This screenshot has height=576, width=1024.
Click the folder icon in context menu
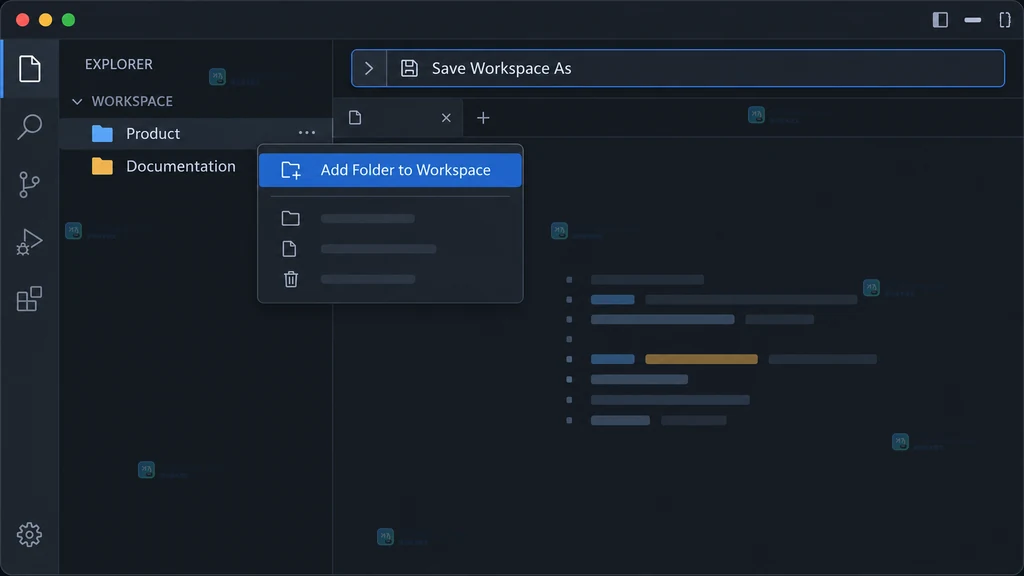[291, 218]
